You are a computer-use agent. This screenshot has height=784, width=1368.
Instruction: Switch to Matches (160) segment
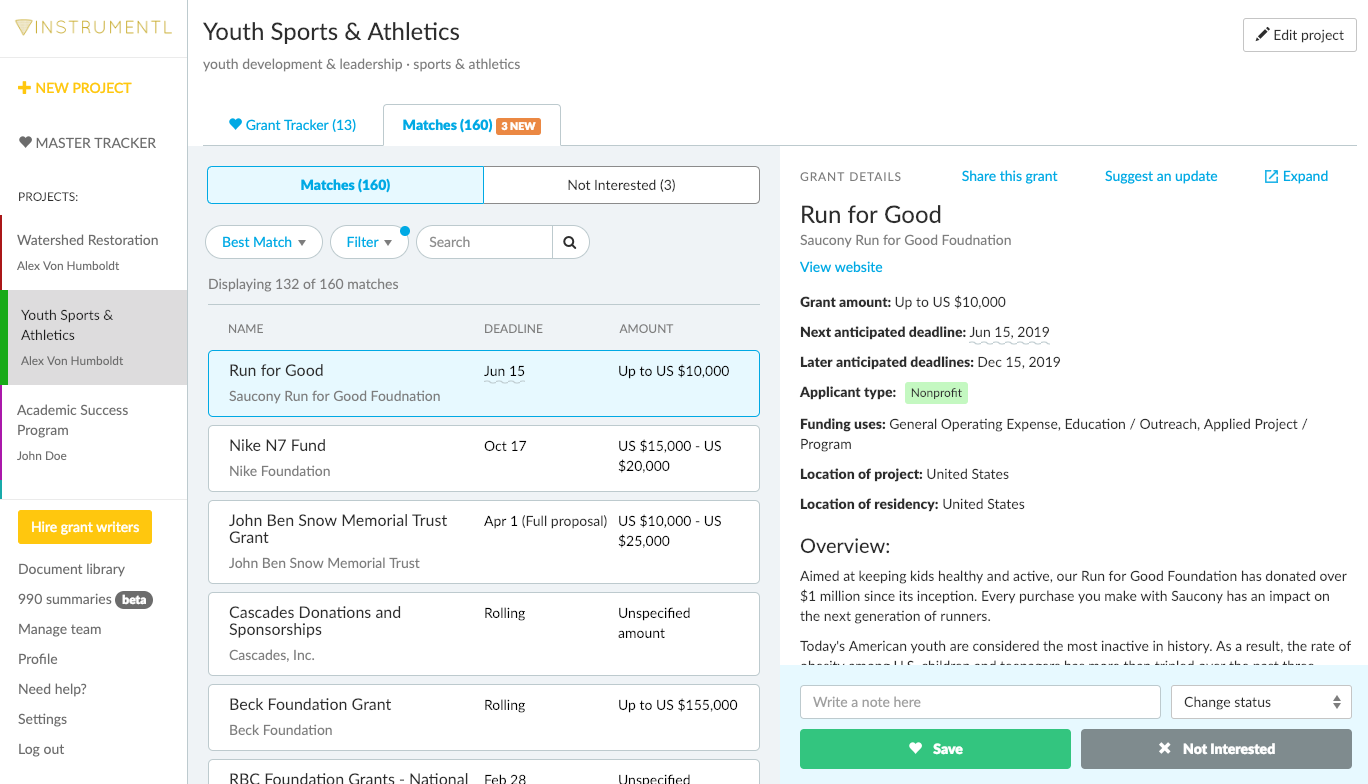[345, 185]
